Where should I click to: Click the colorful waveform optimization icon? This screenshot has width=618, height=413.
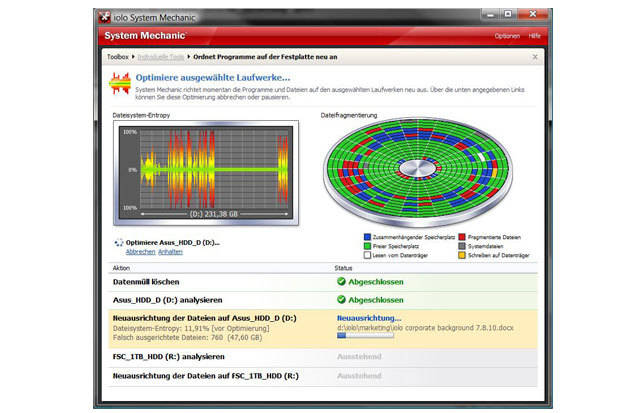pyautogui.click(x=120, y=84)
